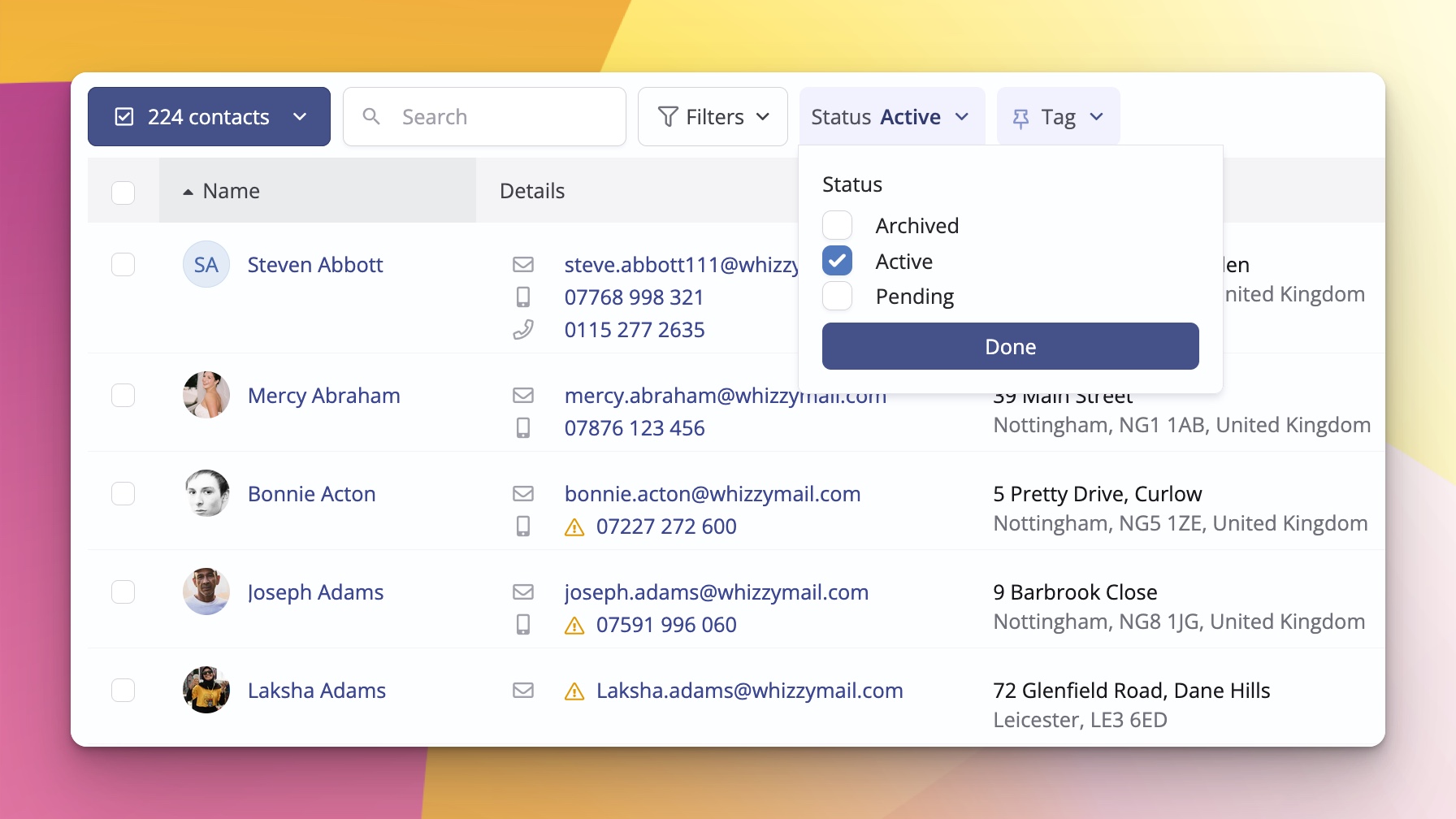1456x819 pixels.
Task: Click inside the Search input field
Action: tap(487, 116)
